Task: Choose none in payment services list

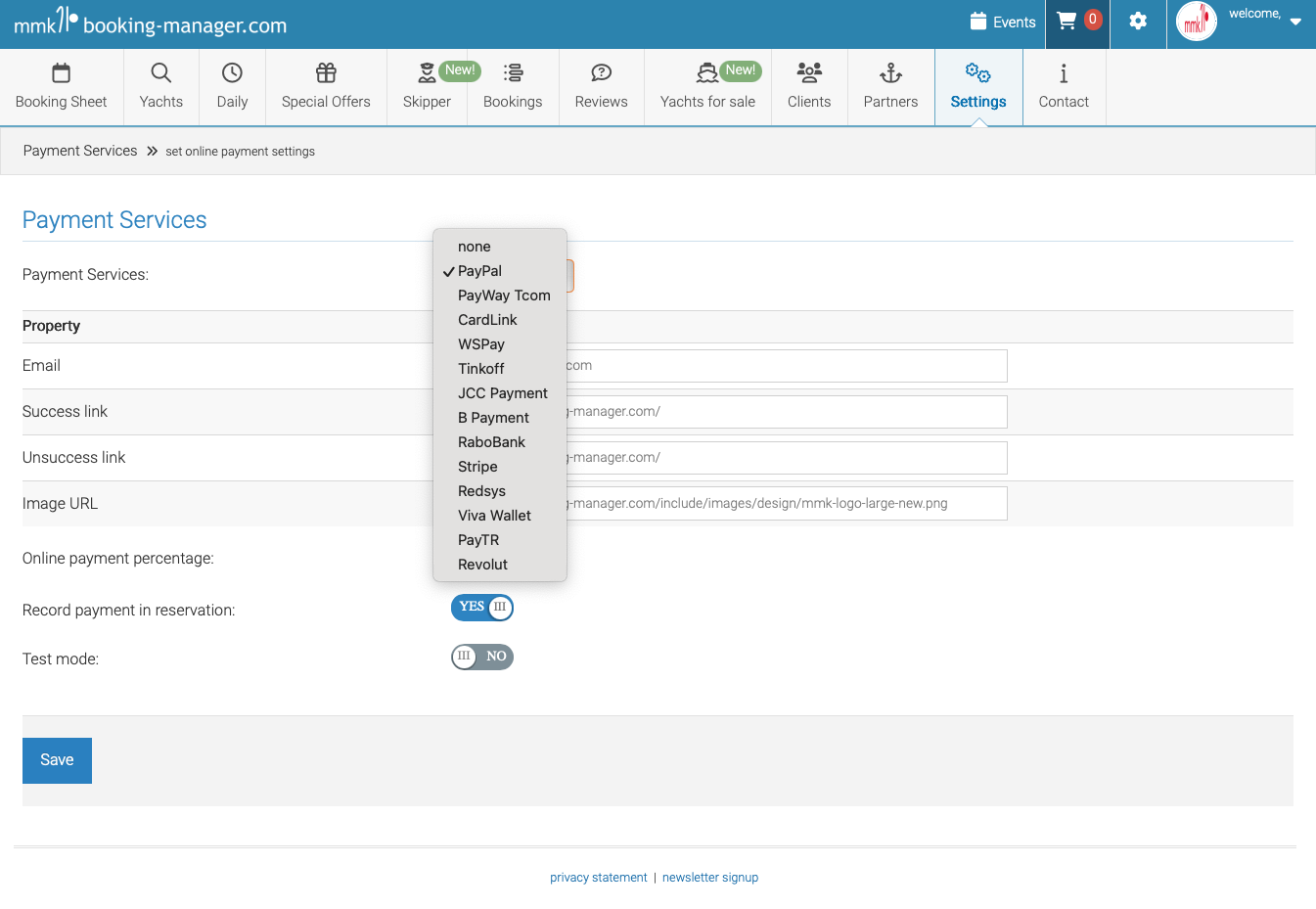Action: [500, 247]
